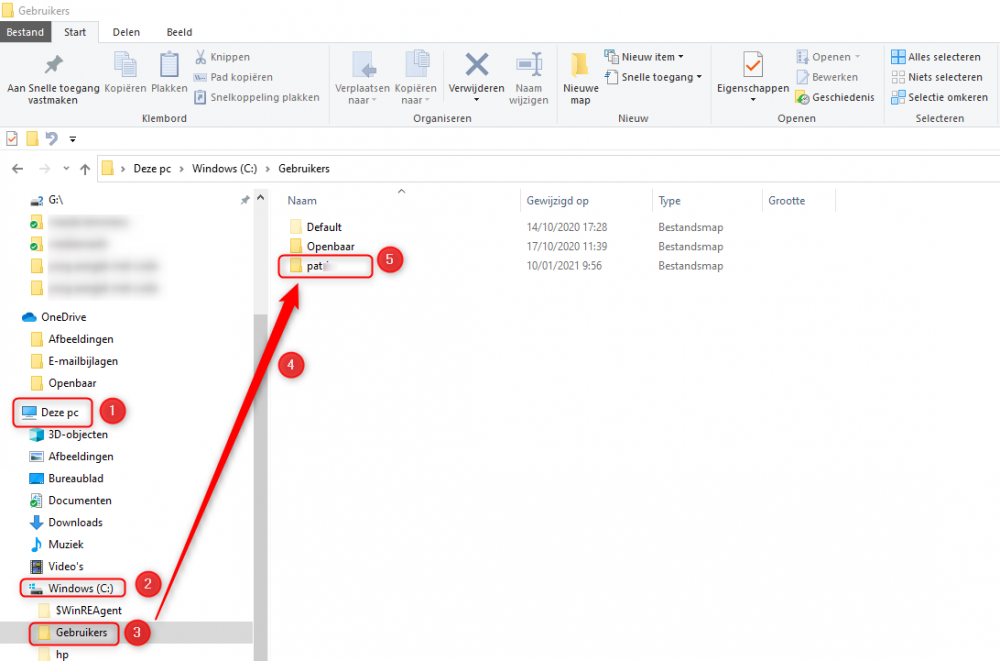Switch to the Beeld ribbon tab
This screenshot has height=661, width=1000.
point(179,32)
